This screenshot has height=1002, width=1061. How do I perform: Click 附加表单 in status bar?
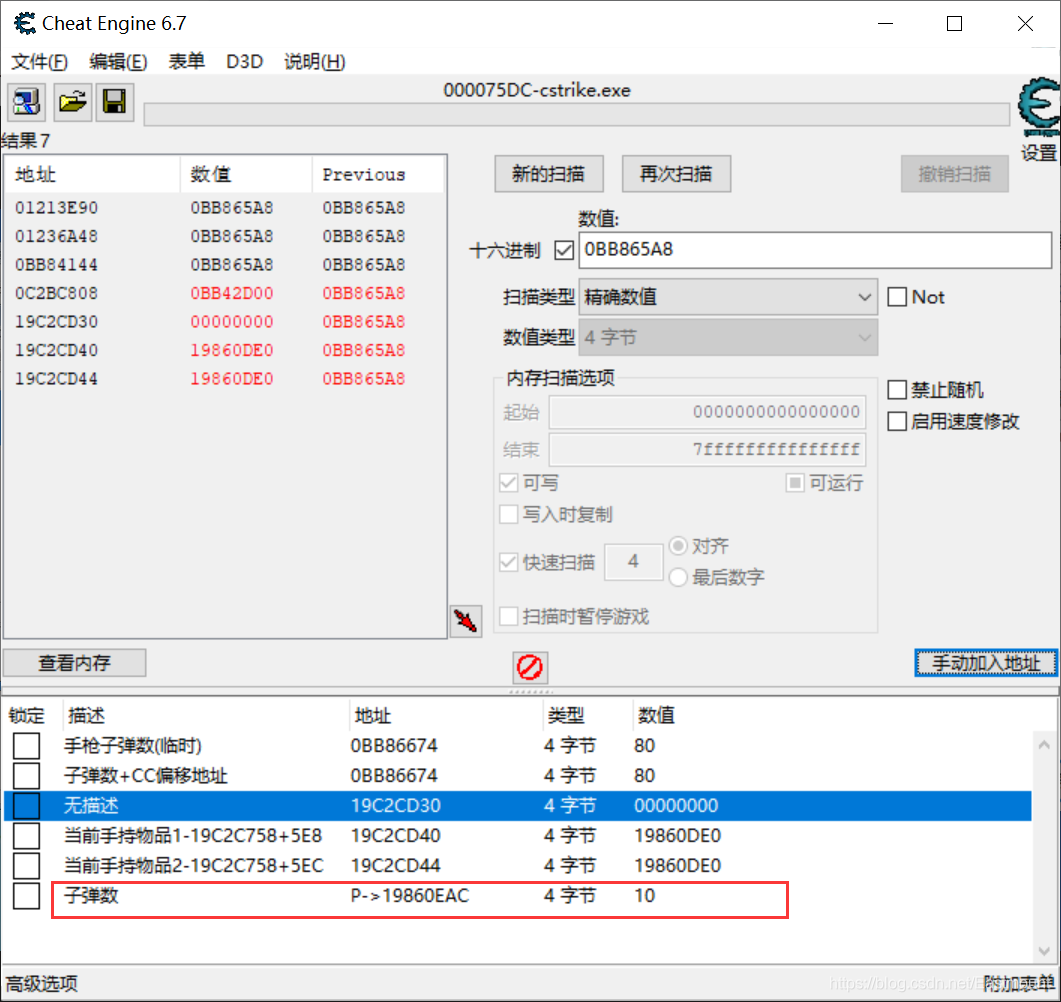click(1019, 984)
